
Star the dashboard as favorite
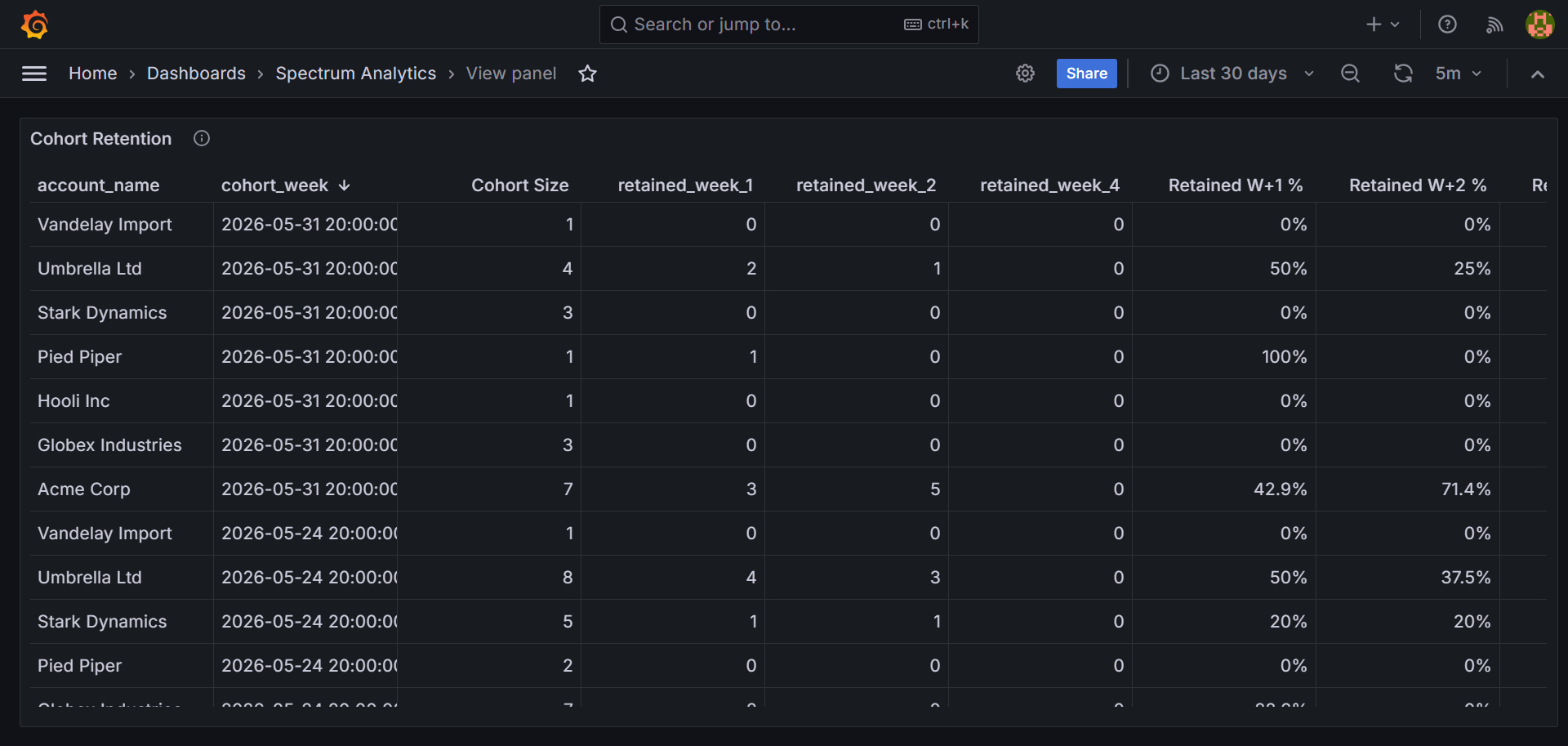pyautogui.click(x=587, y=74)
